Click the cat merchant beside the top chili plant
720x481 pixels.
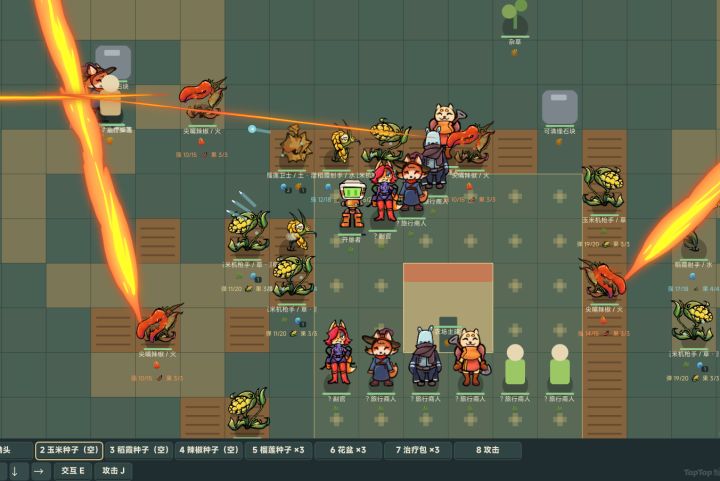click(444, 117)
